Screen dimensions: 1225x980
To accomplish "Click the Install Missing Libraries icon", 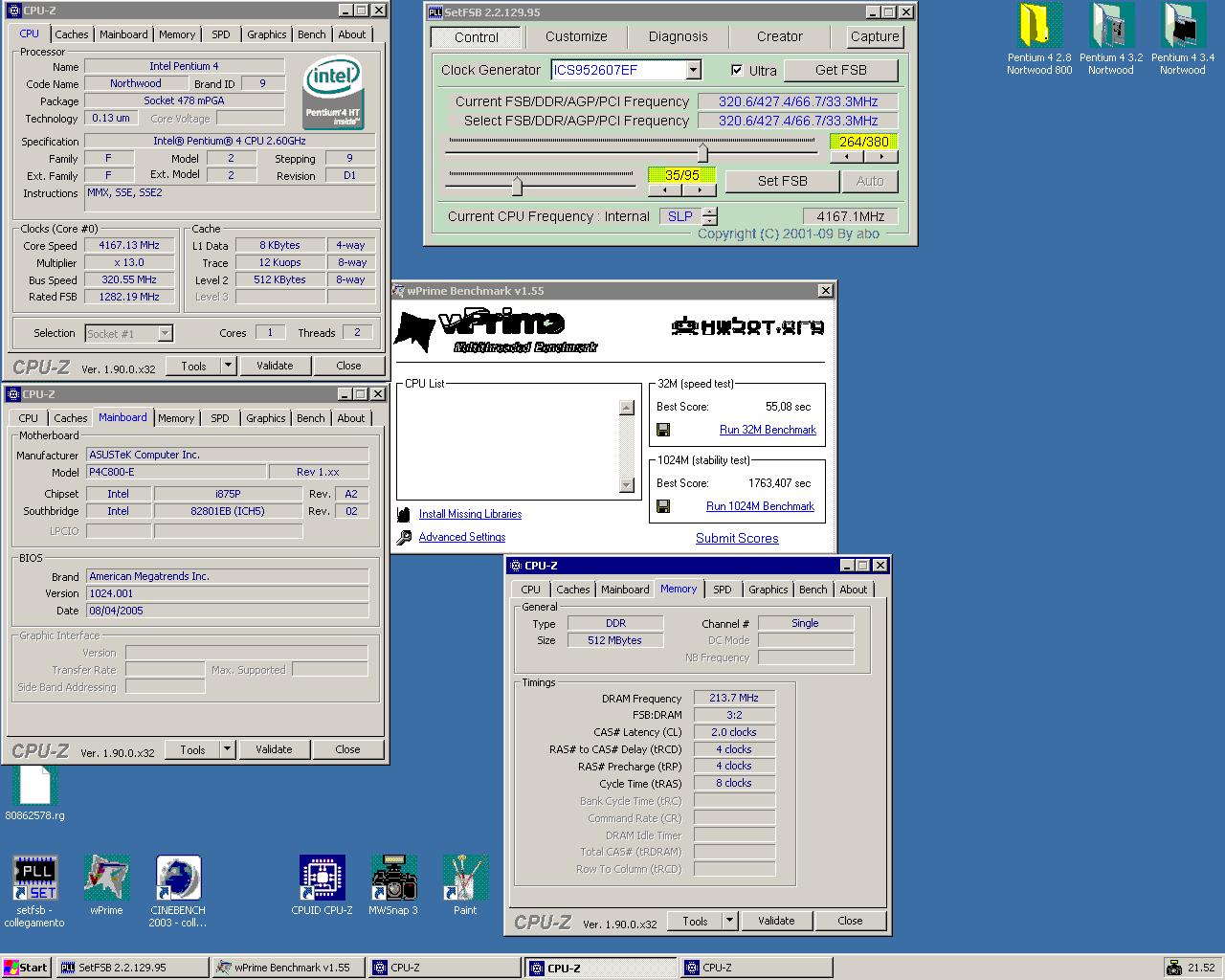I will coord(404,514).
